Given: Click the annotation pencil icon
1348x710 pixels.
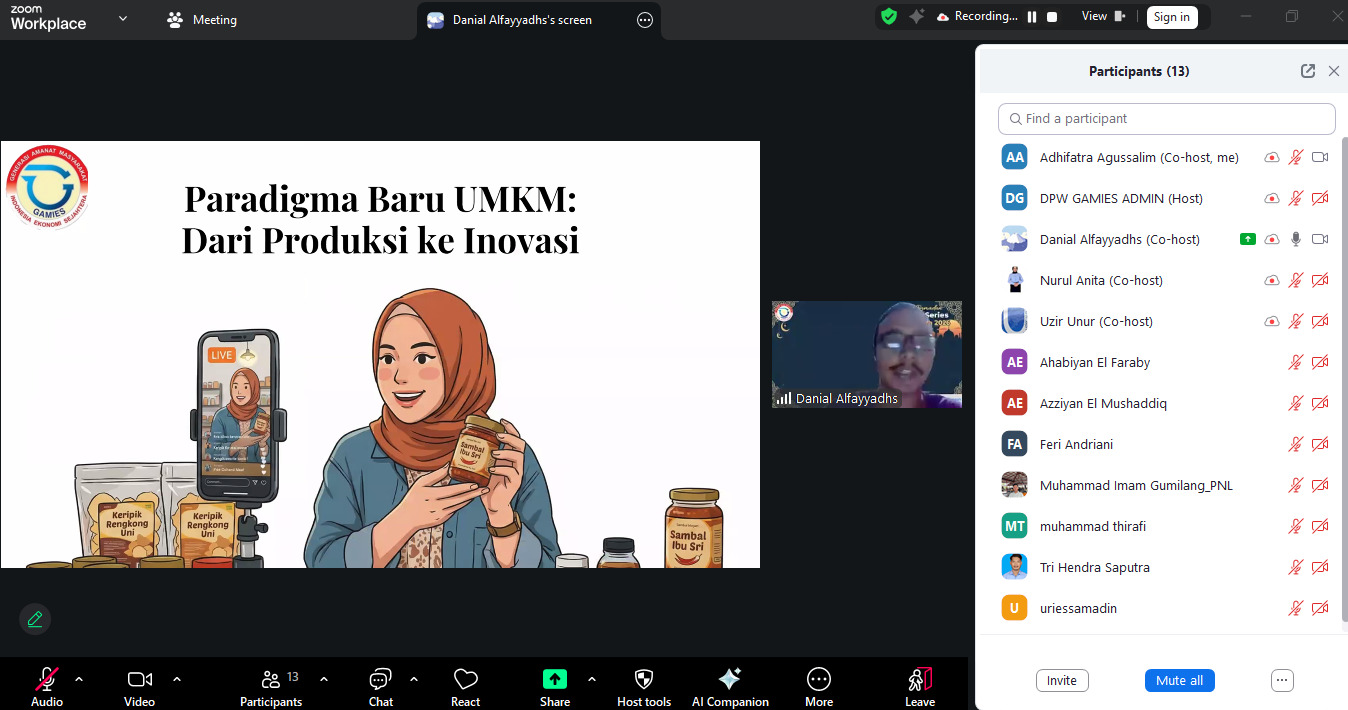Looking at the screenshot, I should (x=35, y=619).
